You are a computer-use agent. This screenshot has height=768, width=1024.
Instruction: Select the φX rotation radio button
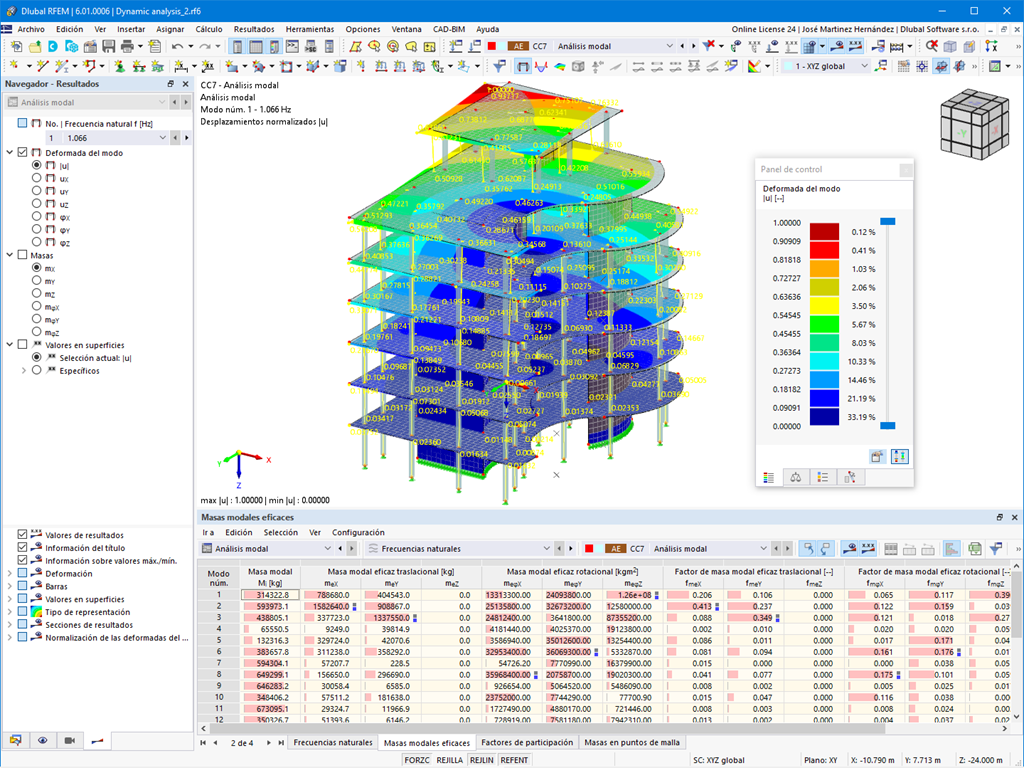[x=37, y=216]
